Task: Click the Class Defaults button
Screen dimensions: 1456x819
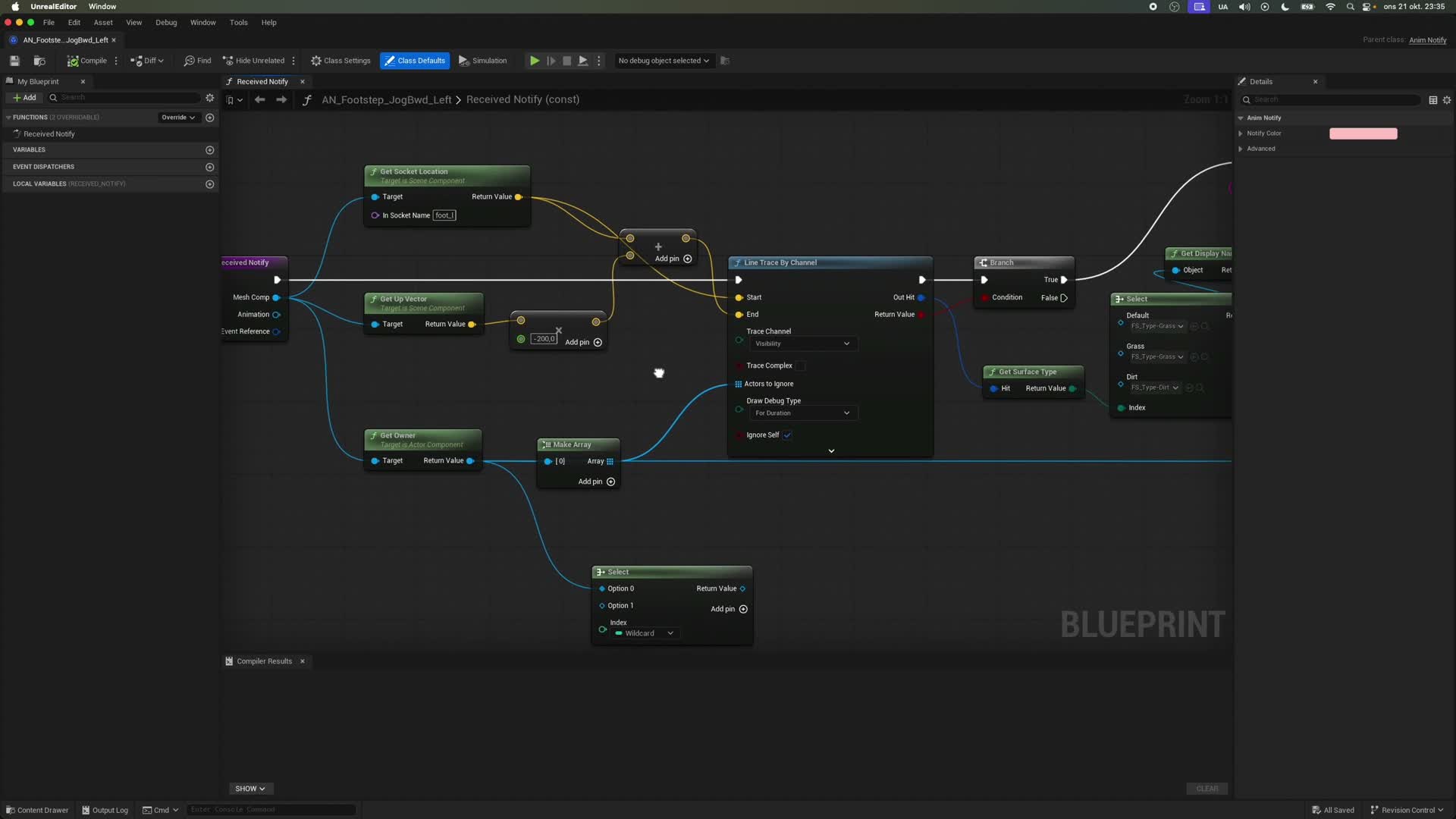Action: point(415,61)
